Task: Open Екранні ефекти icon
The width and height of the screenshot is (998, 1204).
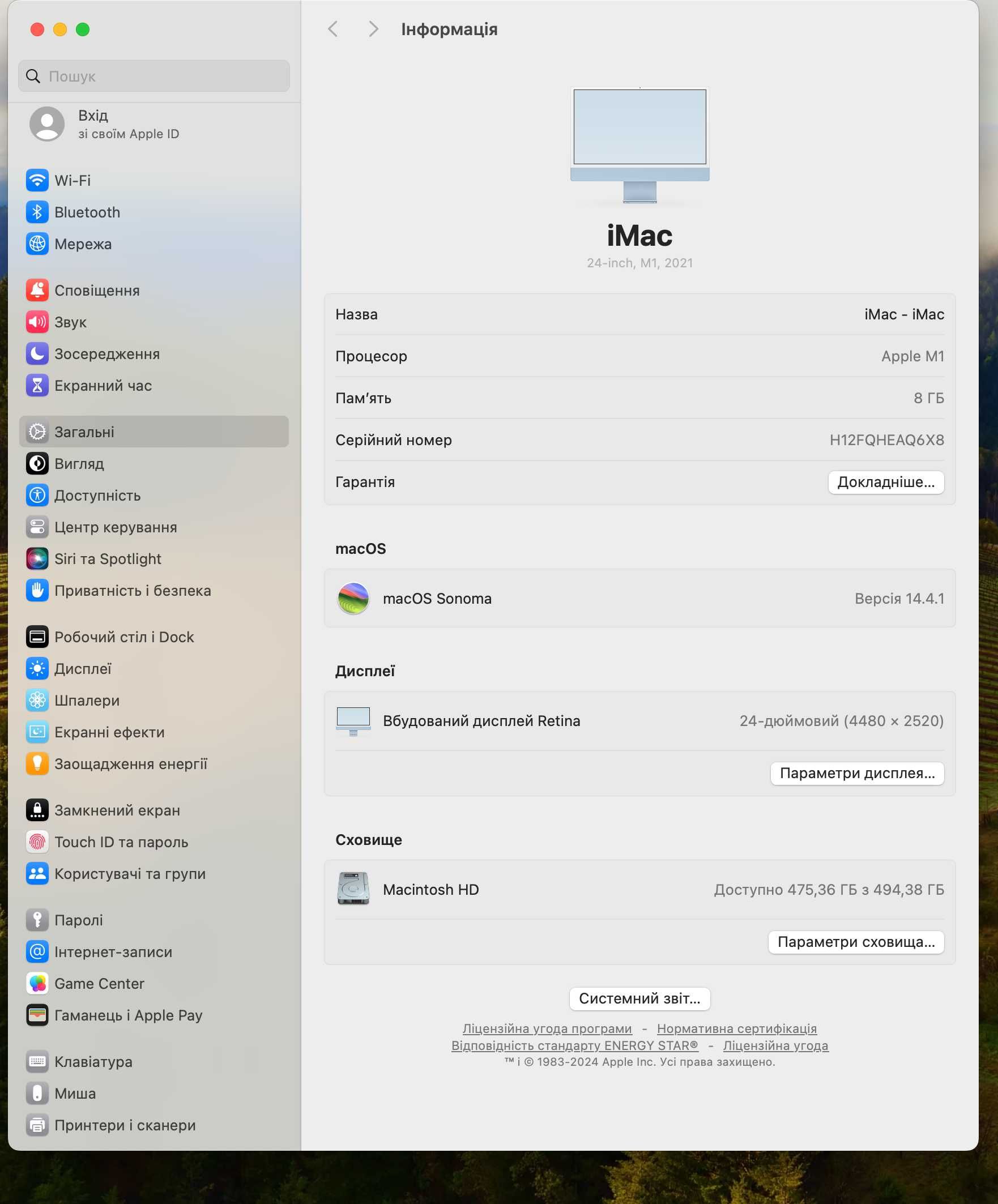Action: click(37, 732)
